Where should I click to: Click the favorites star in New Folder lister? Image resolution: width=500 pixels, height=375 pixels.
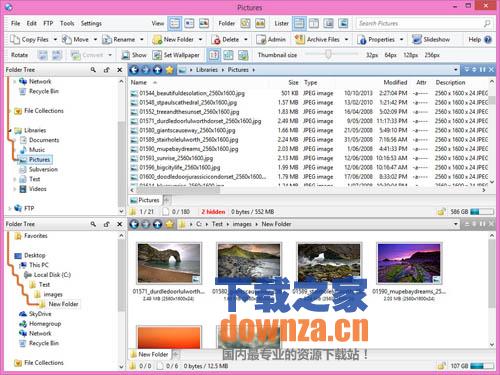(x=169, y=224)
